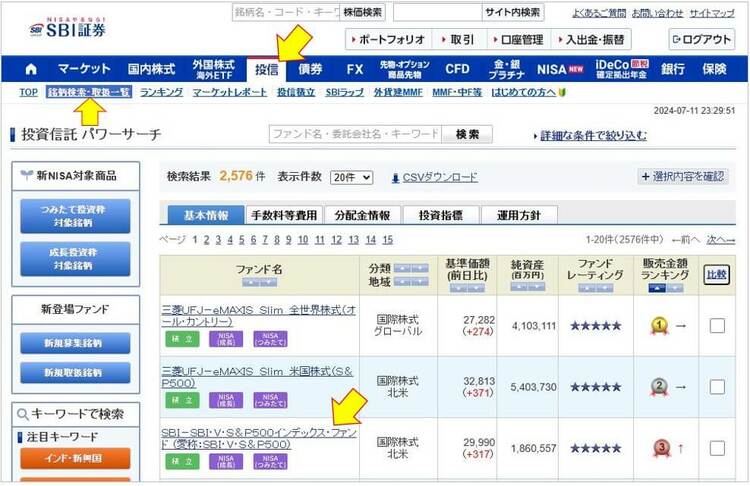Open 銘柄検索・取扱一覧 submenu link
Screen dimensions: 750x486
89,92
